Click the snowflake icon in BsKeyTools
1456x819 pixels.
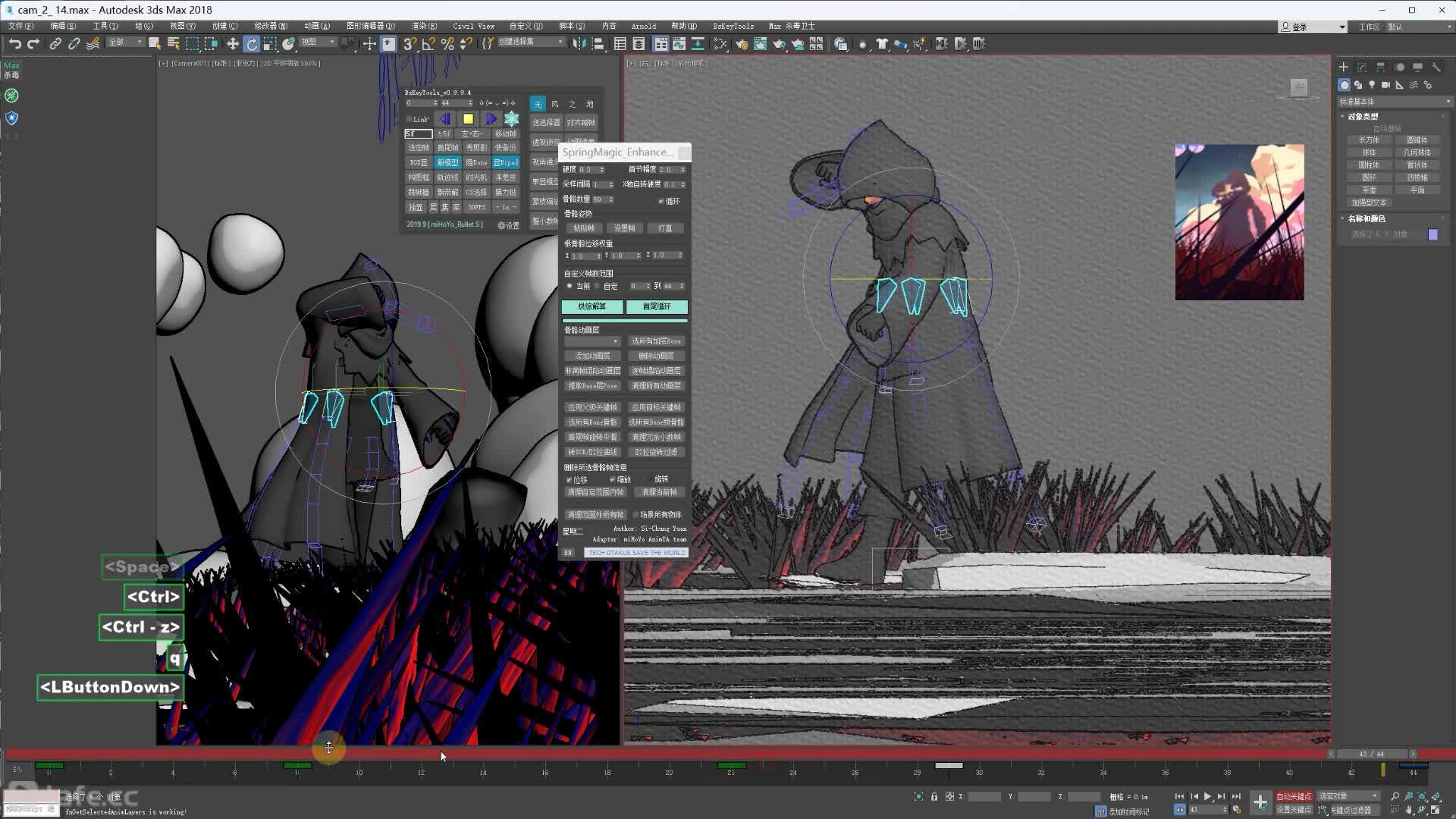512,119
